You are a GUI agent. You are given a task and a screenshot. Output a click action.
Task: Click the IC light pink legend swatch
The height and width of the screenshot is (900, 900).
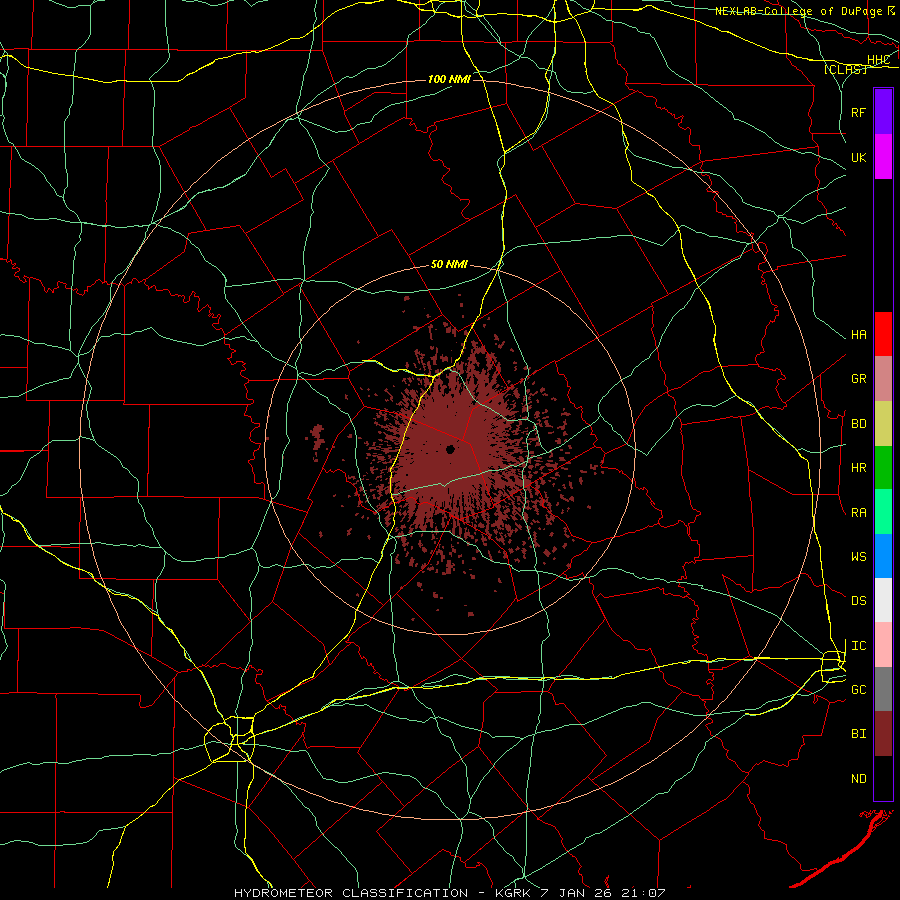point(883,645)
